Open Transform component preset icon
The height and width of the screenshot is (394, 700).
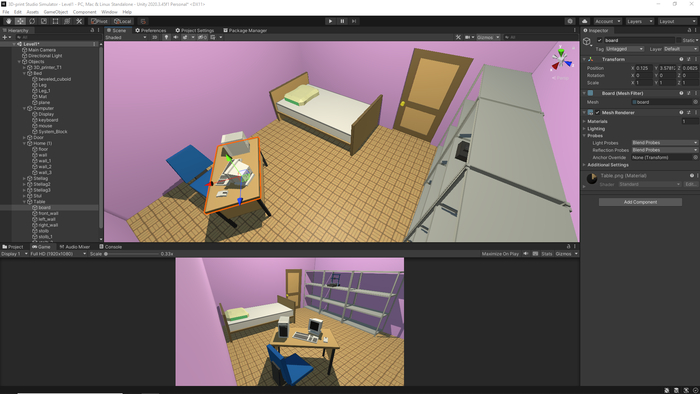pyautogui.click(x=689, y=59)
